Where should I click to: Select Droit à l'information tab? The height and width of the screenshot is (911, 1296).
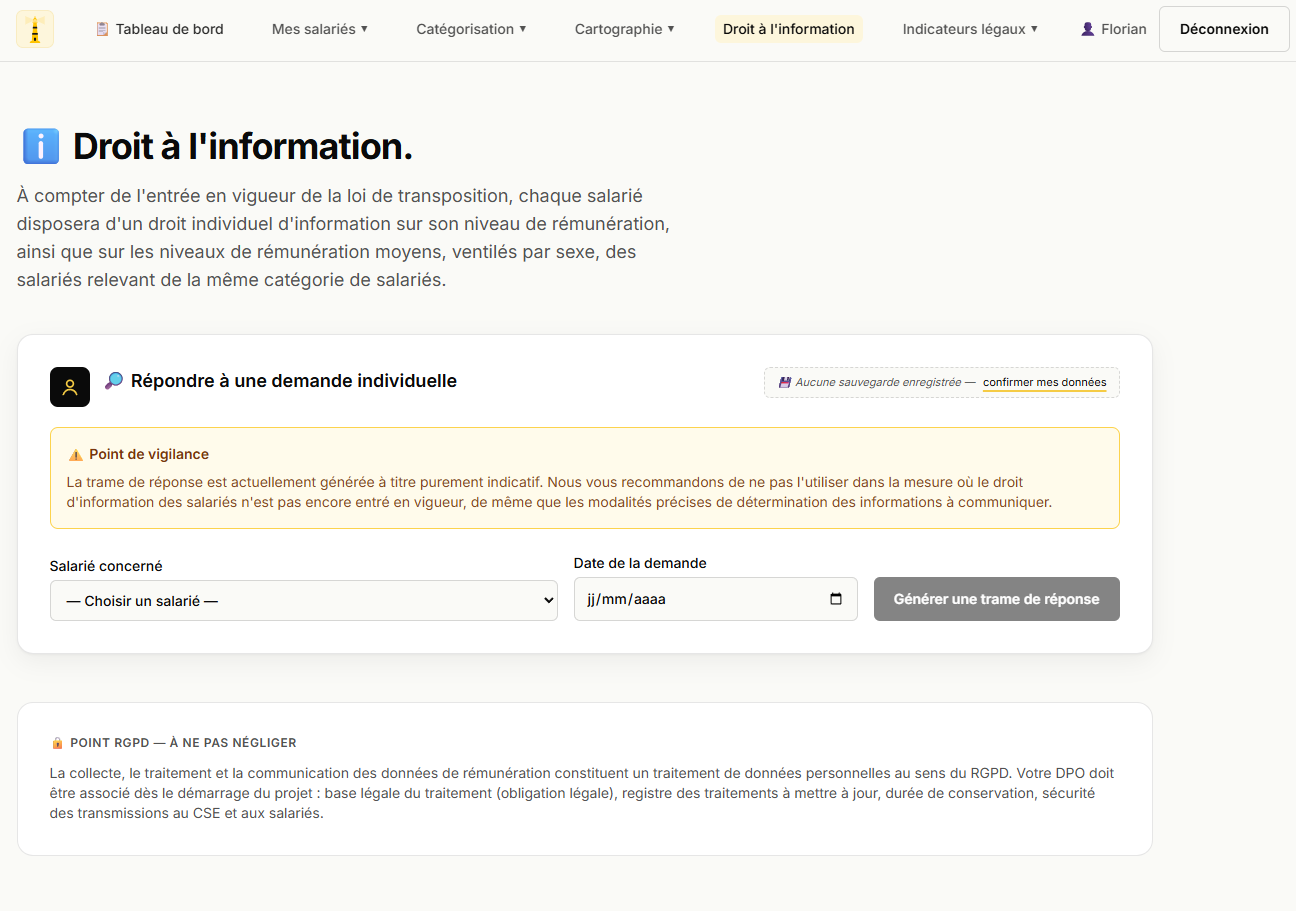point(789,29)
